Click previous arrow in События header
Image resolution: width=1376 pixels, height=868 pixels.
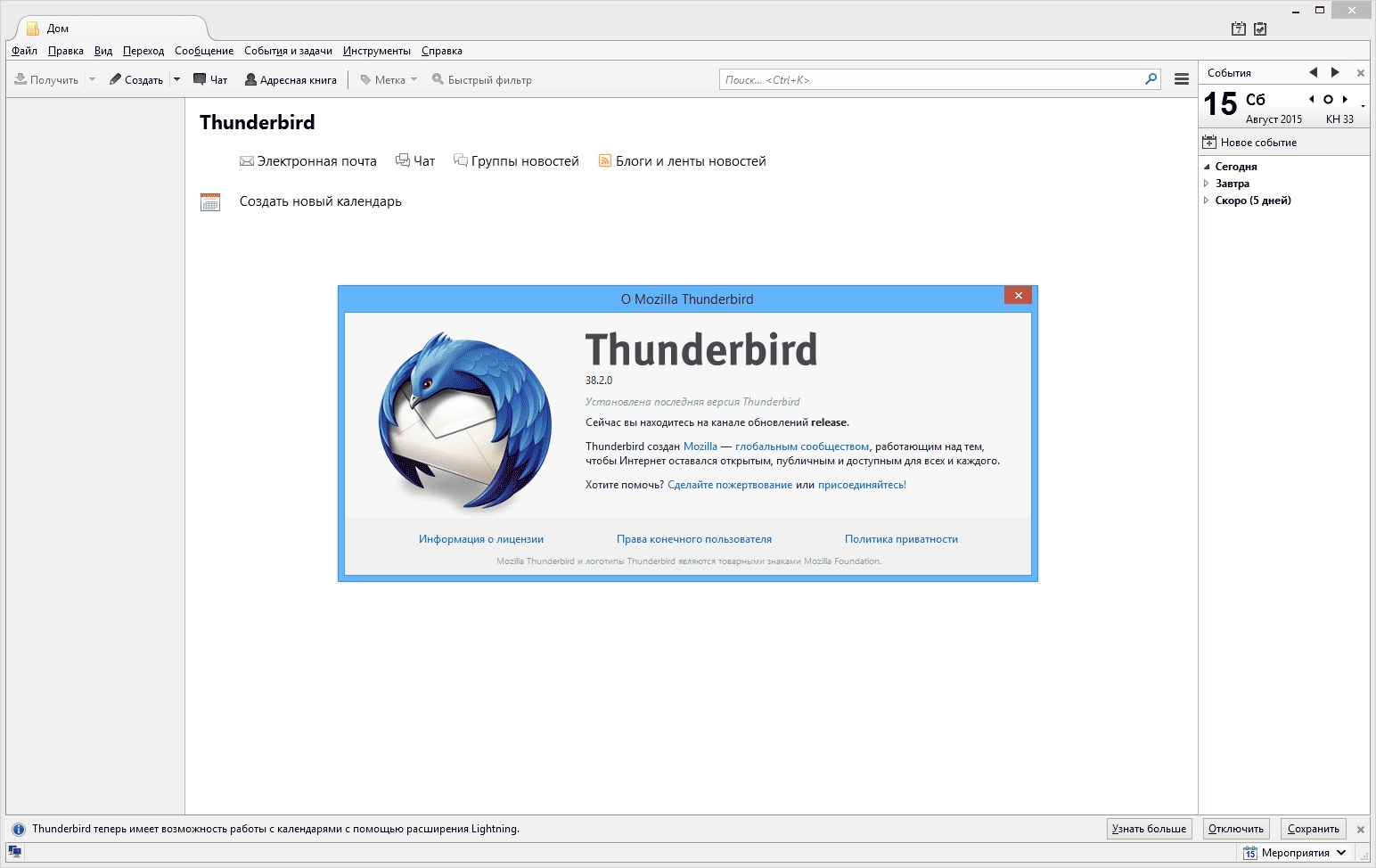(1313, 72)
